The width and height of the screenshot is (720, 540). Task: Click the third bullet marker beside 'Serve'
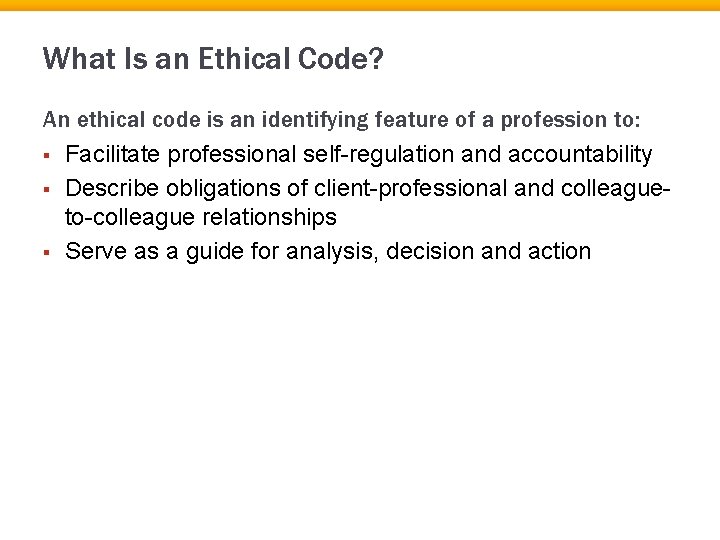tap(47, 251)
